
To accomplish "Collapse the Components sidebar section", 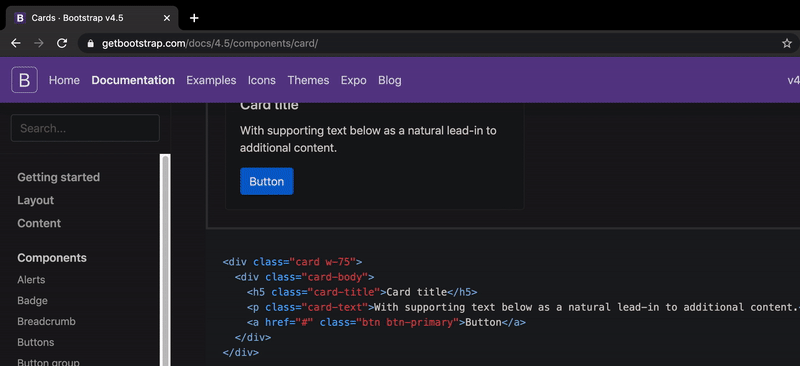I will click(x=52, y=258).
